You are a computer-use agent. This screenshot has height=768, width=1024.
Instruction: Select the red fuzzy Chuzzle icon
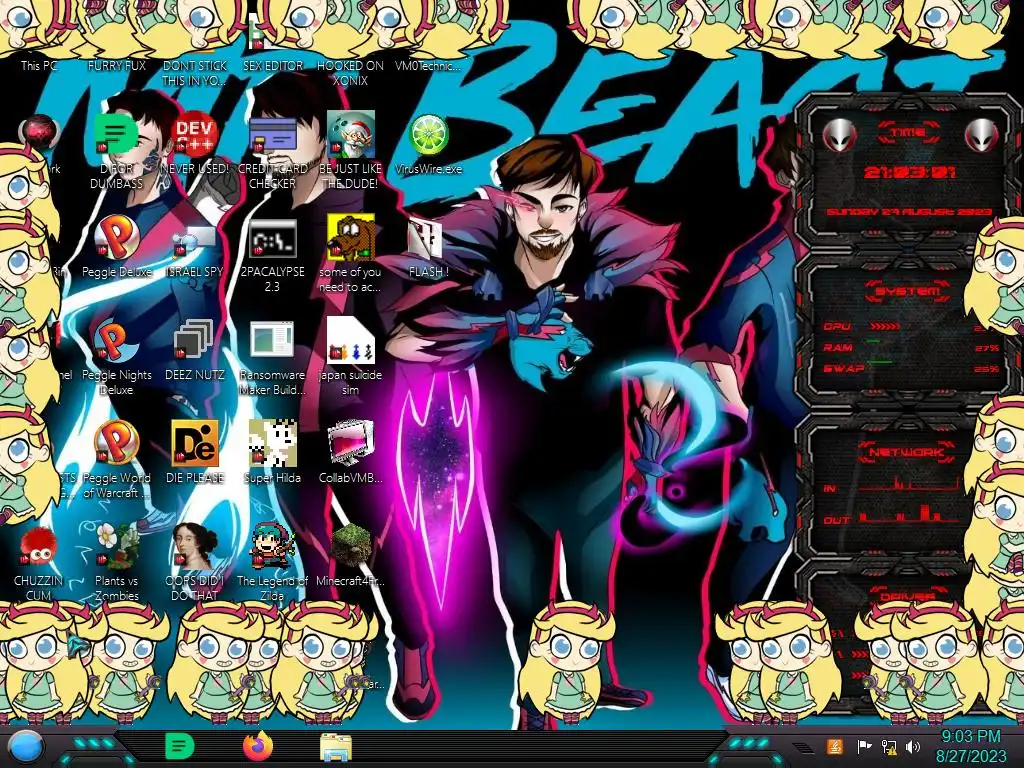(38, 547)
